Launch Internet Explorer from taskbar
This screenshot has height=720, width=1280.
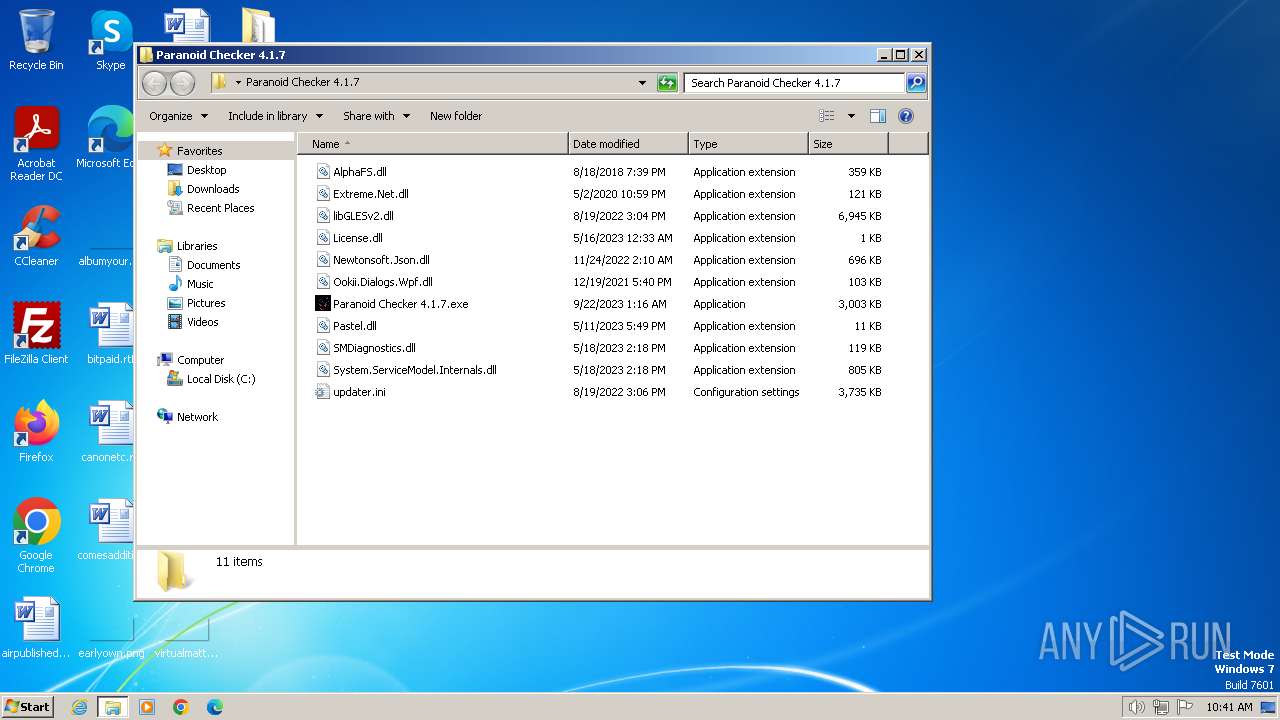coord(79,707)
